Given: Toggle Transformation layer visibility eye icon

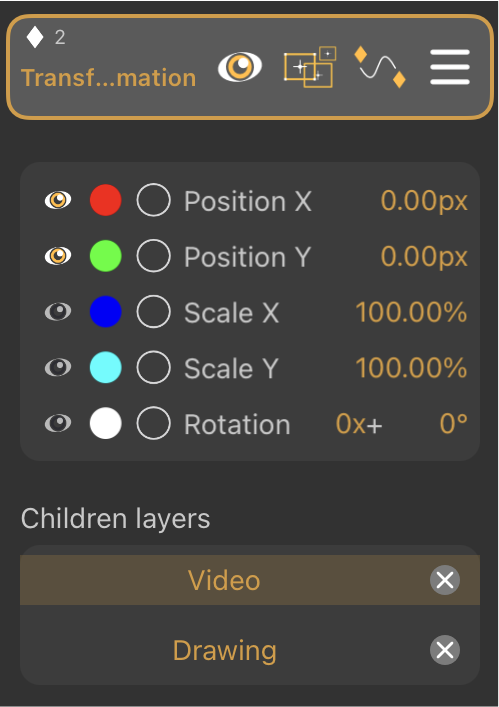Looking at the screenshot, I should point(240,67).
